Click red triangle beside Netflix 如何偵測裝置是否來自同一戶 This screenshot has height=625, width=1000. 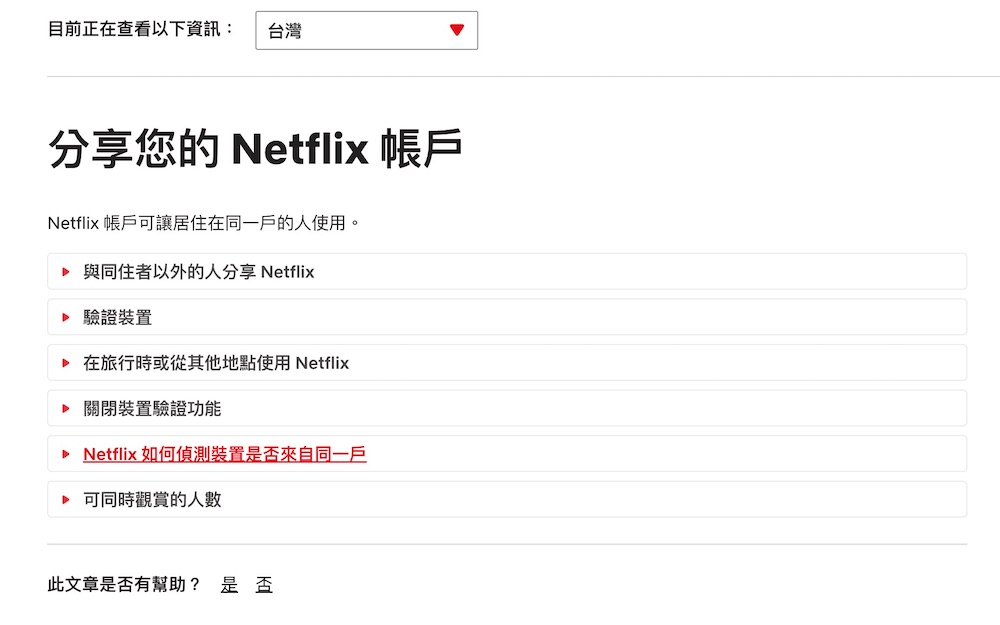pos(66,454)
